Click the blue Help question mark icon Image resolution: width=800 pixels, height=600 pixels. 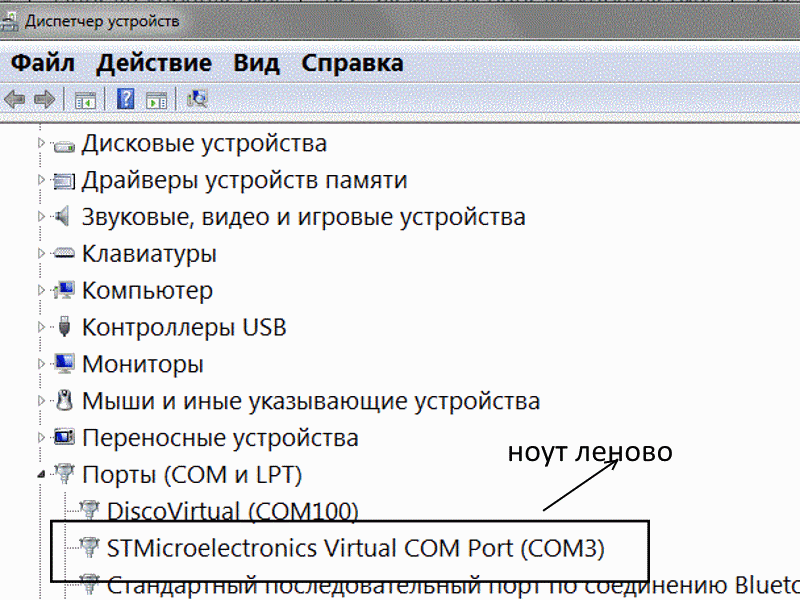126,99
